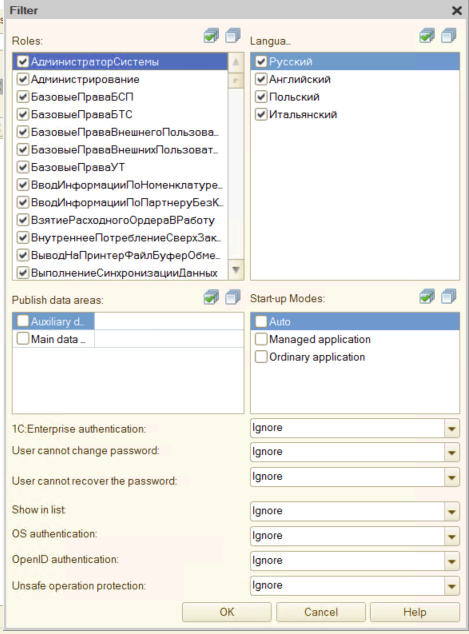Check all roles icon above Roles list

coord(211,36)
